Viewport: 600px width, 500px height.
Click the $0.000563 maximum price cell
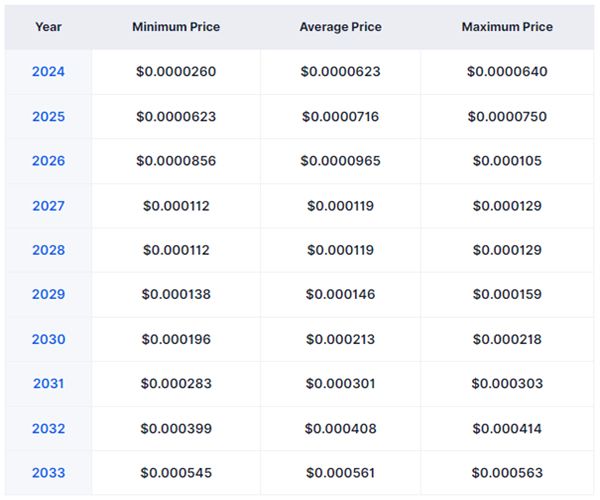pos(507,473)
